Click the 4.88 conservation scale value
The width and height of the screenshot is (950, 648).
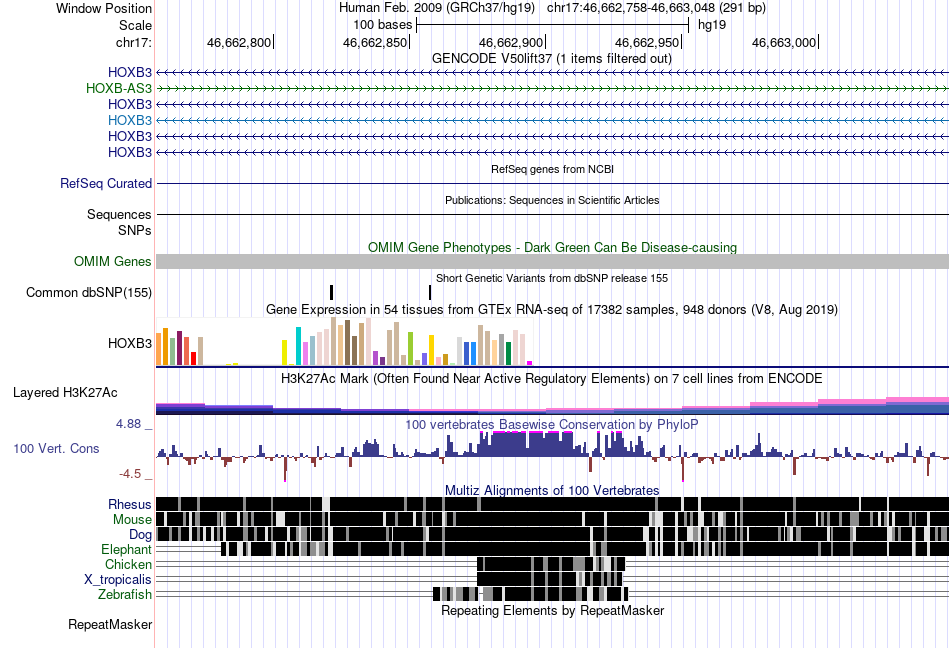point(128,424)
